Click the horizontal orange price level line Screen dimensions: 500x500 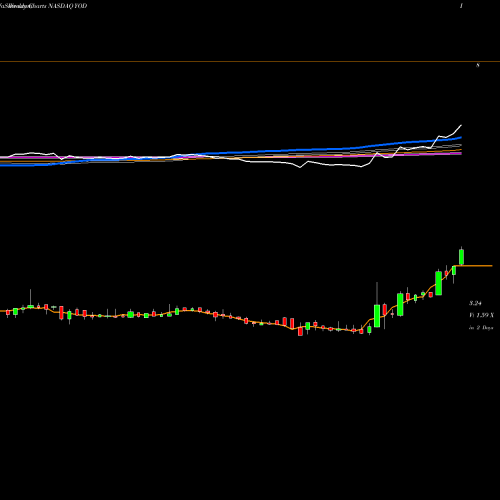coord(250,62)
